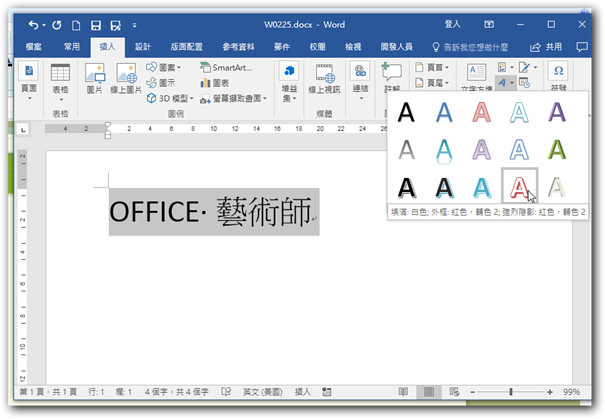Open the 頁尾 (Footer) dropdown
Image resolution: width=605 pixels, height=419 pixels.
[432, 83]
